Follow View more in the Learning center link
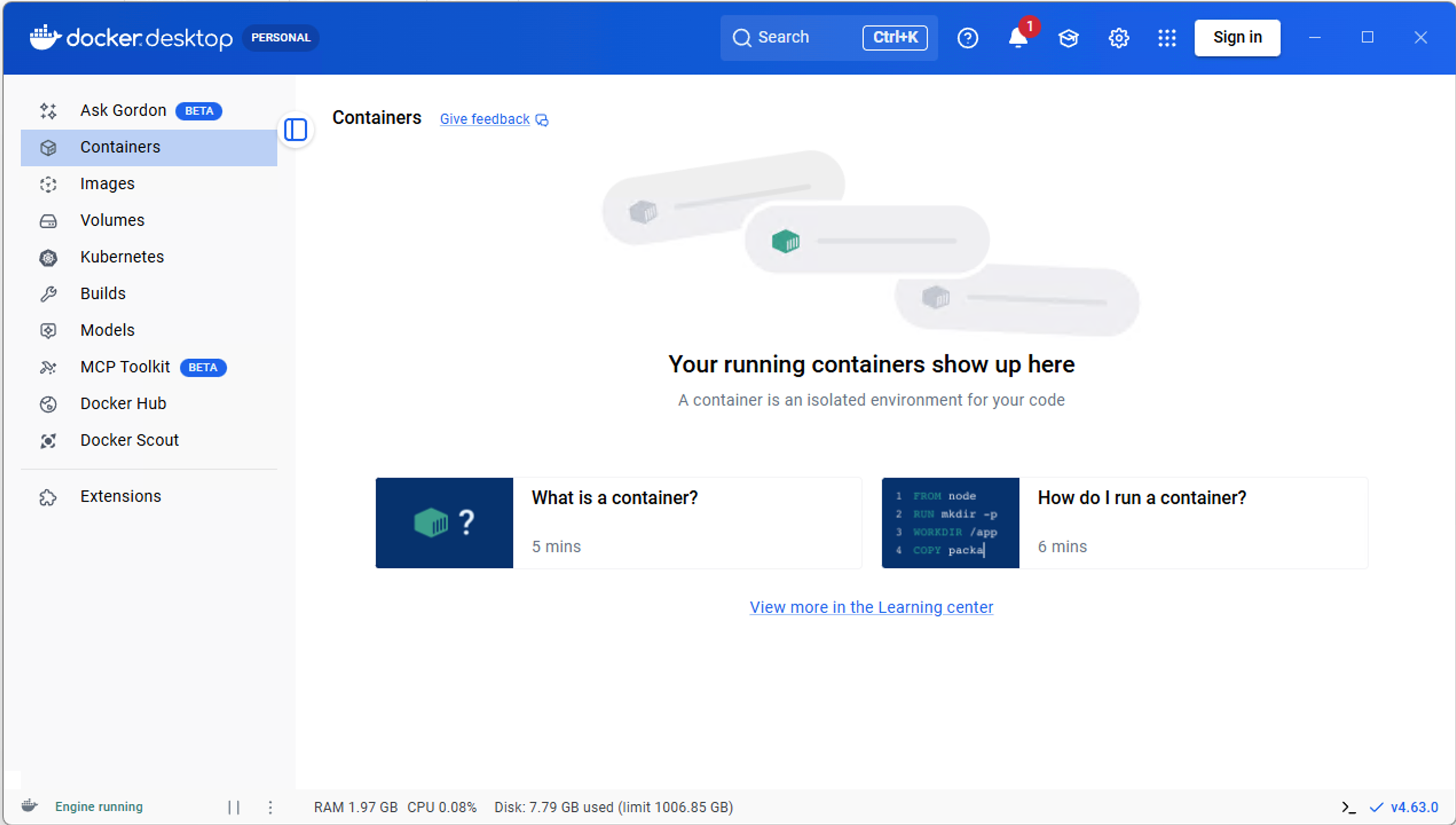This screenshot has height=825, width=1456. (x=871, y=607)
